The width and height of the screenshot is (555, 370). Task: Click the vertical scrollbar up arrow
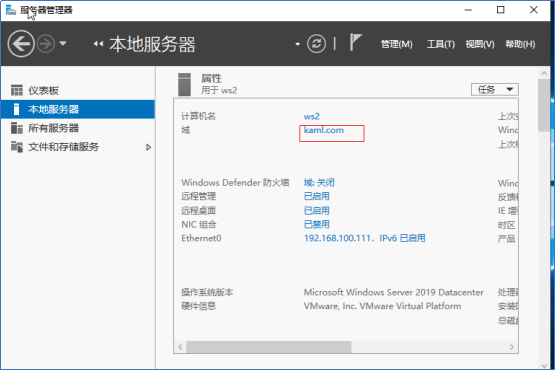544,73
